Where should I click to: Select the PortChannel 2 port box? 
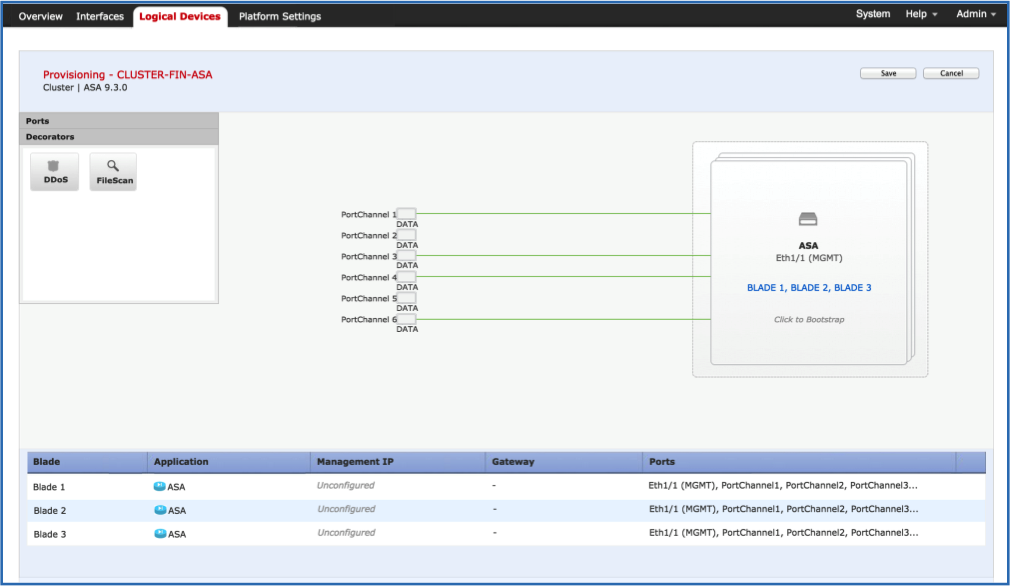(407, 235)
